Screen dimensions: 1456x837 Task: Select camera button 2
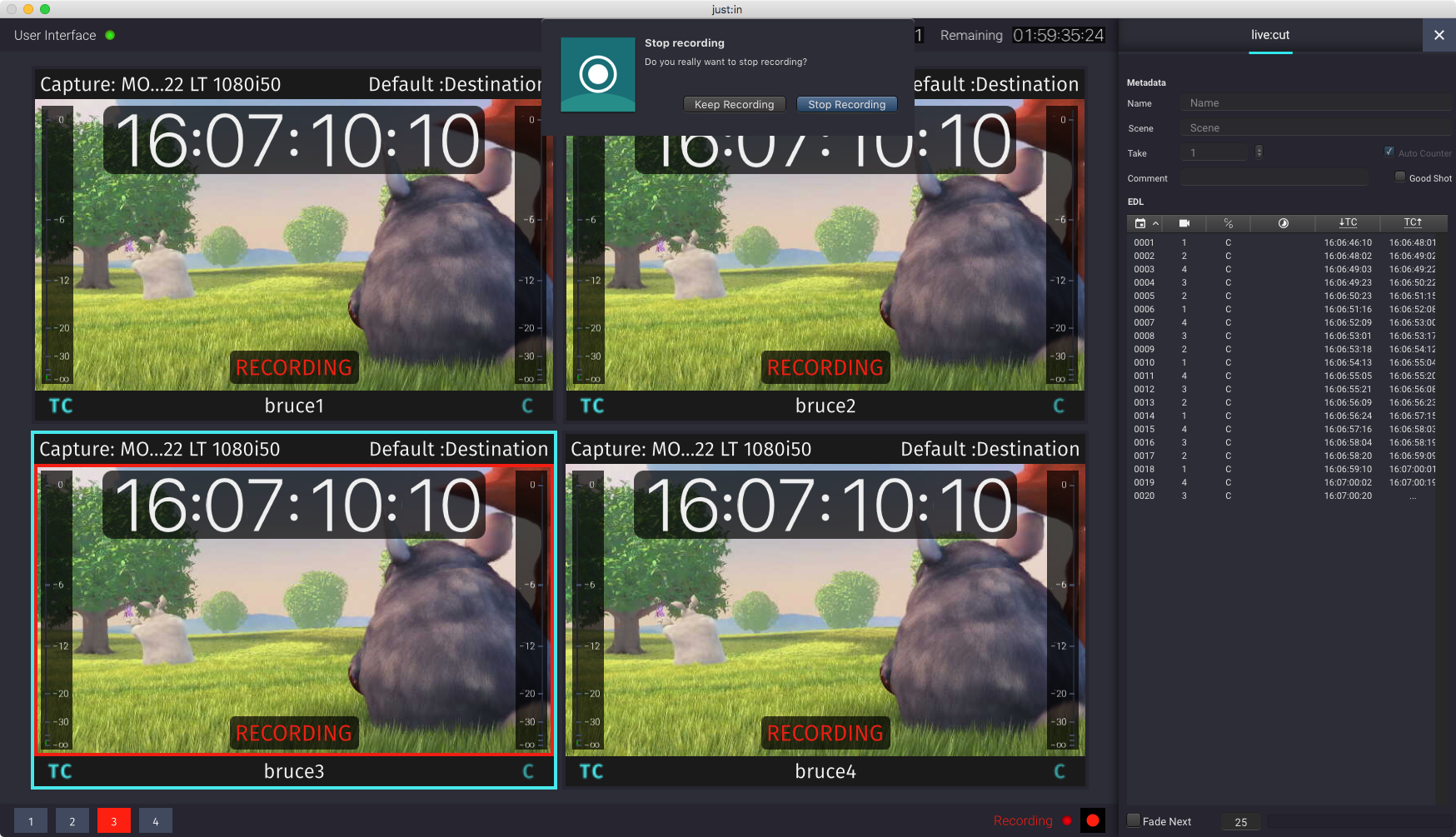[72, 821]
